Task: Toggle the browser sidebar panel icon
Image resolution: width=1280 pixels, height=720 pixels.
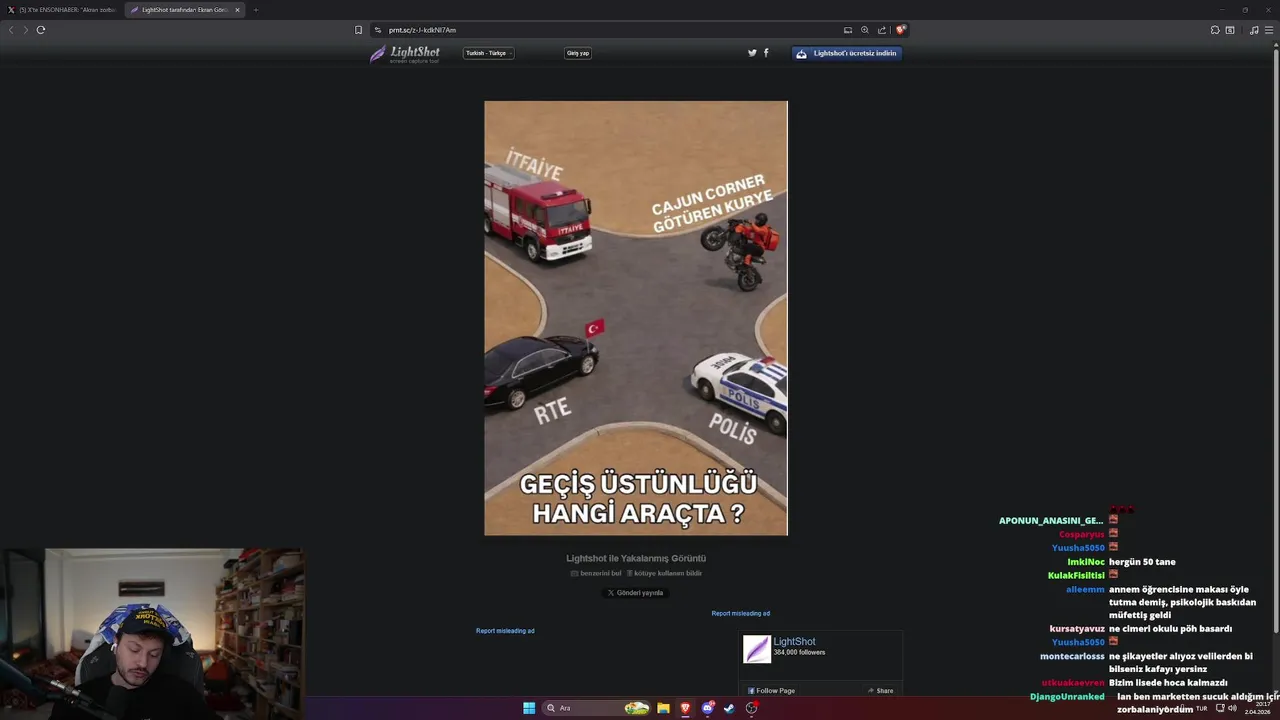Action: click(1230, 30)
